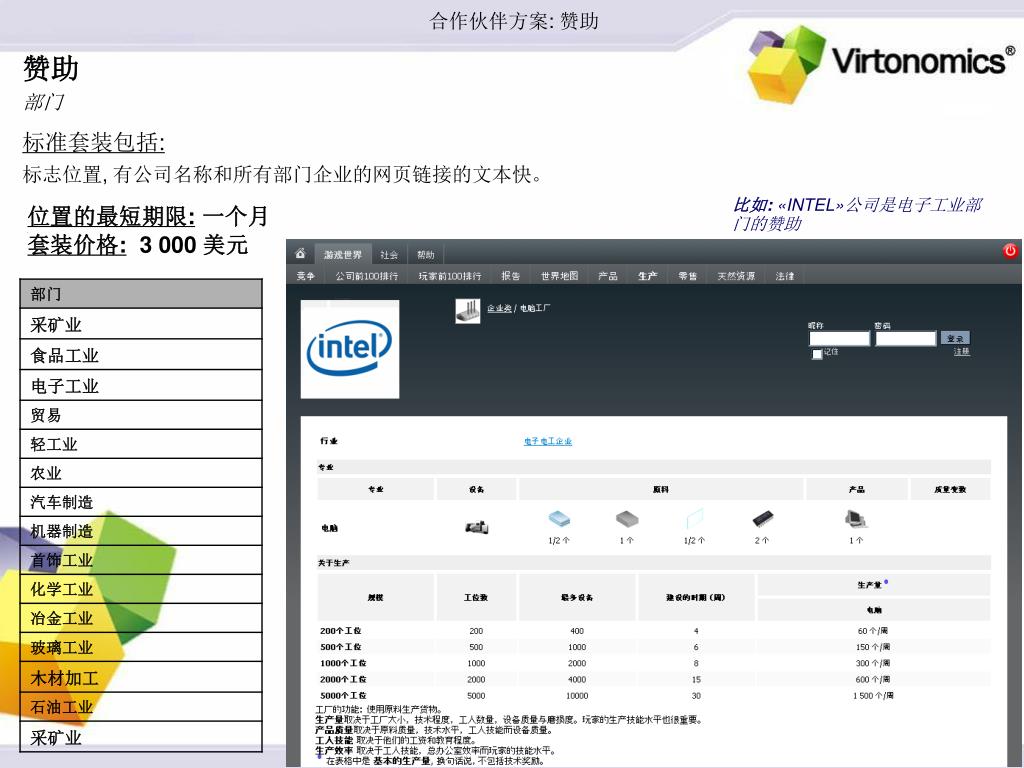Click the blue block raw material icon
Screen dimensions: 1024x768
(559, 519)
